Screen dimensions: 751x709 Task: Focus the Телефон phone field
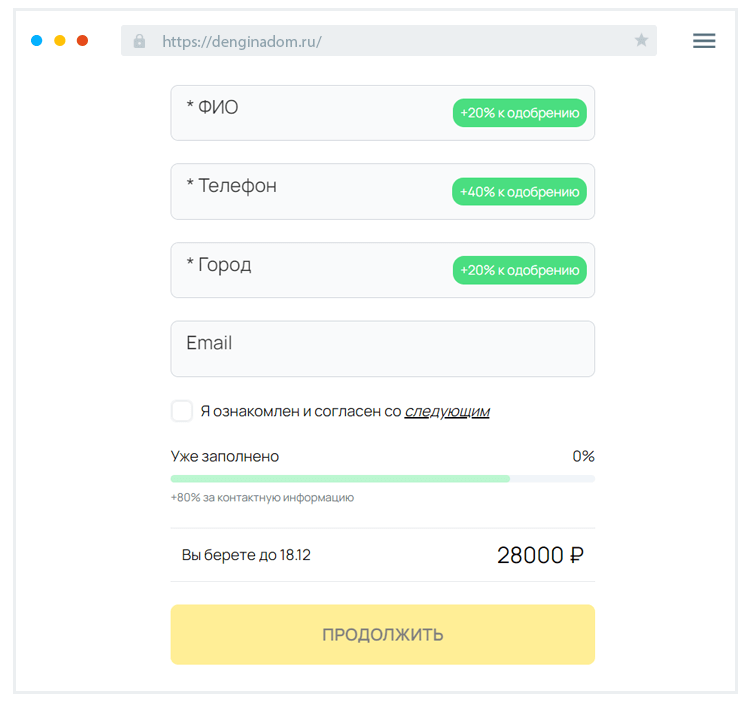point(310,192)
